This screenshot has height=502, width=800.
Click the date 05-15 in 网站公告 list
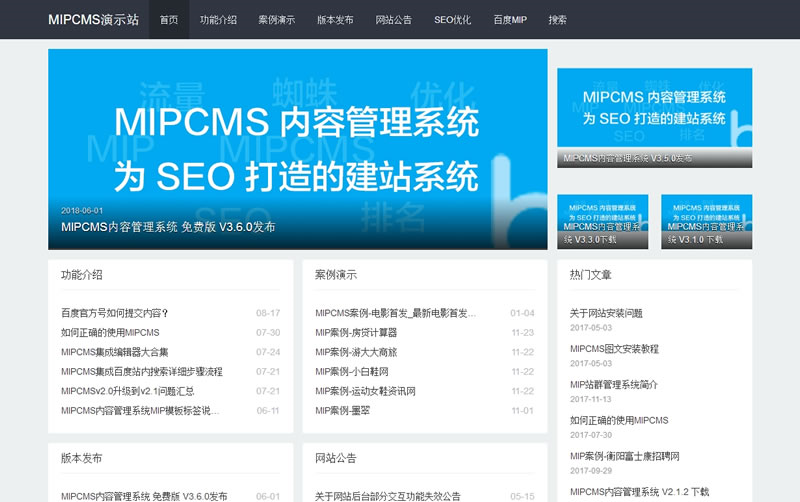(x=522, y=496)
